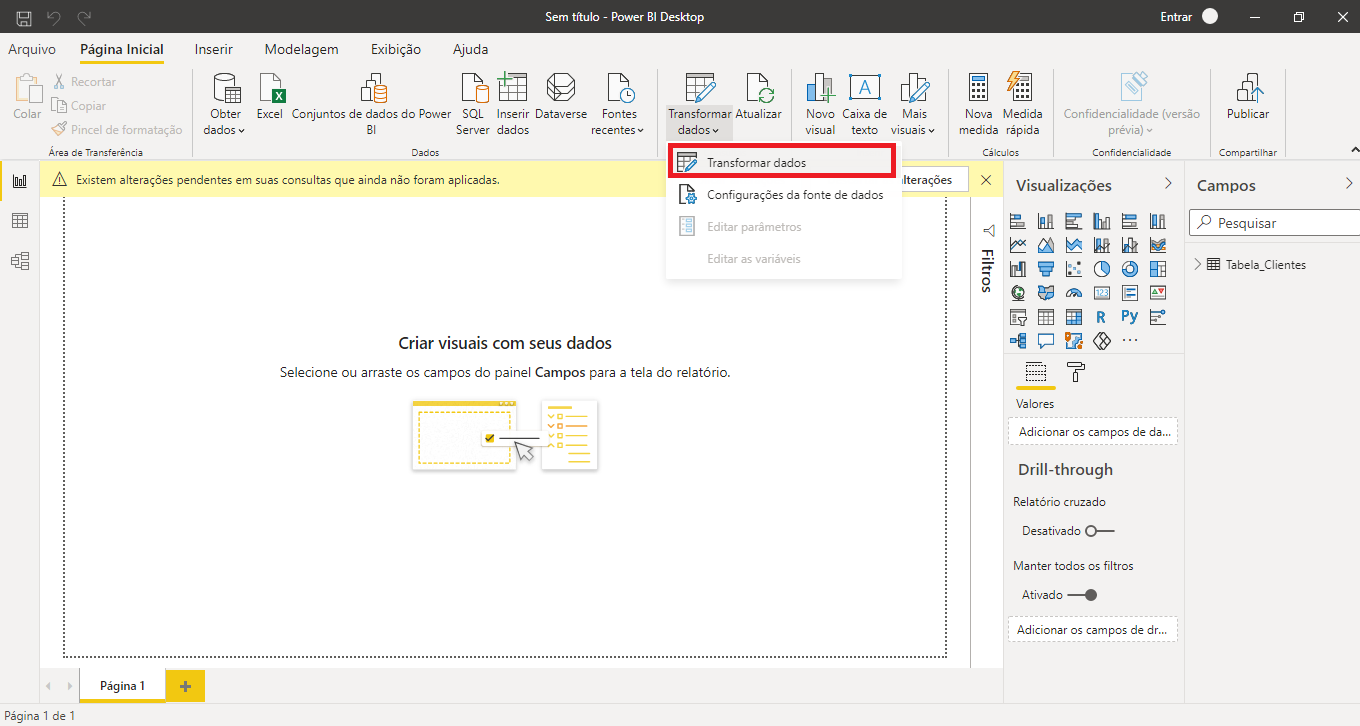
Task: Switch to the Ajuda ribbon tab
Action: pyautogui.click(x=471, y=49)
